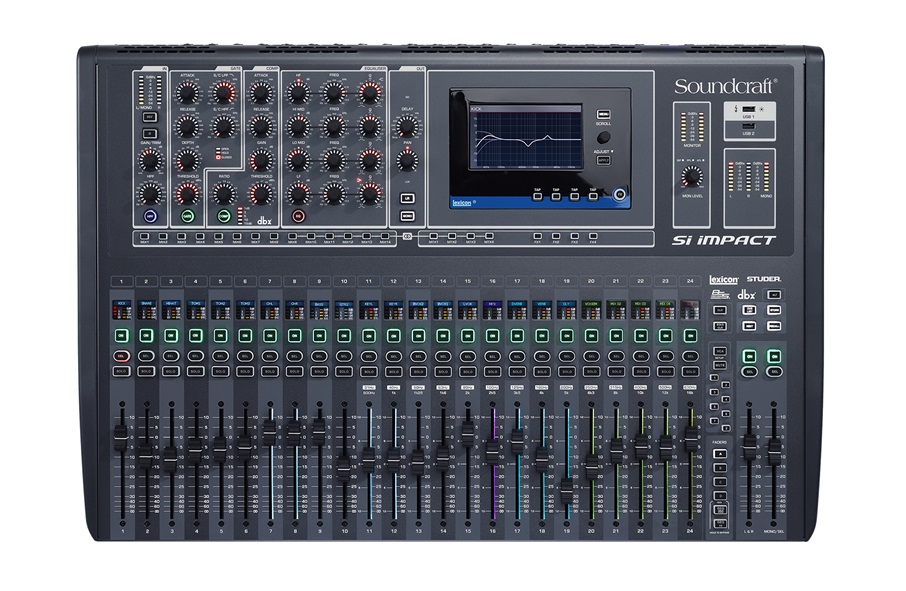The width and height of the screenshot is (906, 591).
Task: Open the MENU button near the dbx logo
Action: (774, 326)
